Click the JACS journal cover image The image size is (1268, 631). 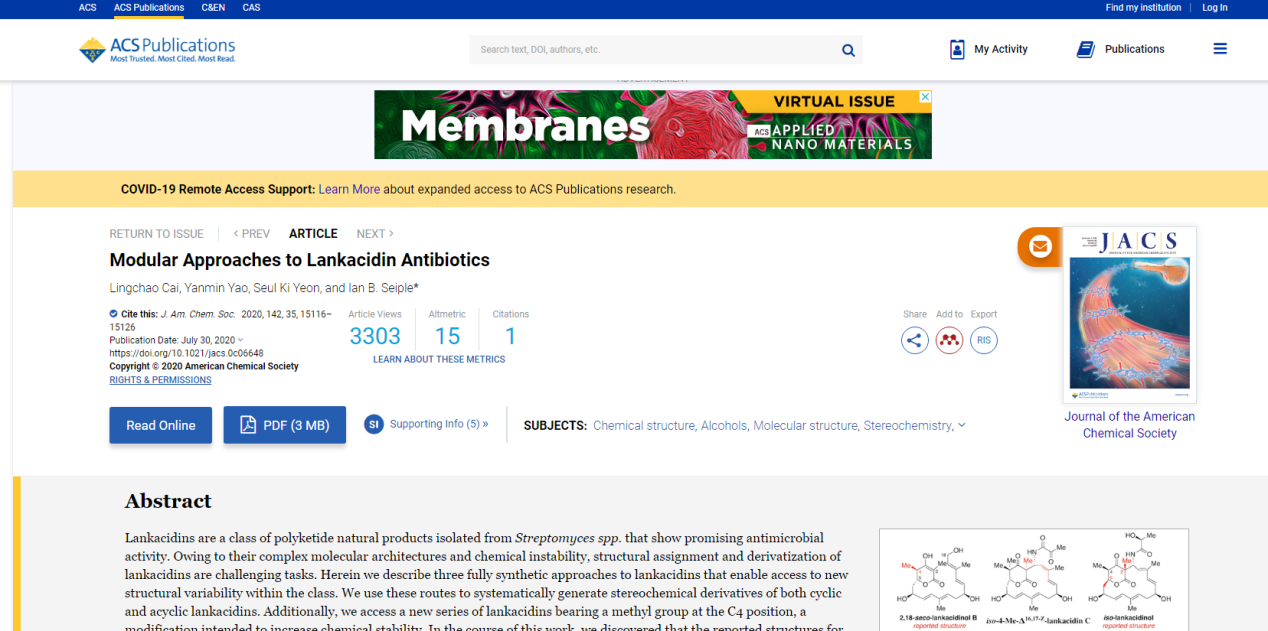tap(1129, 314)
